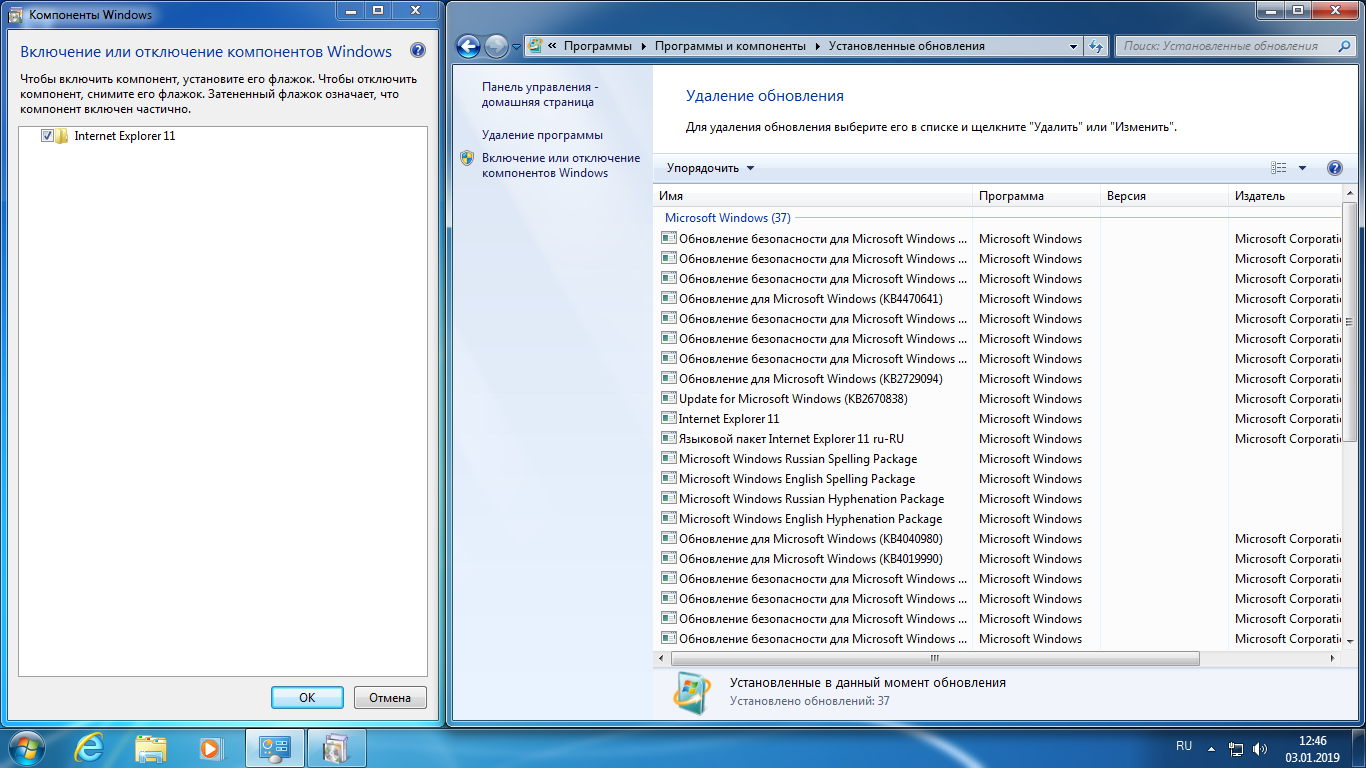
Task: Open help icon in Windows Components dialog
Action: coord(418,51)
